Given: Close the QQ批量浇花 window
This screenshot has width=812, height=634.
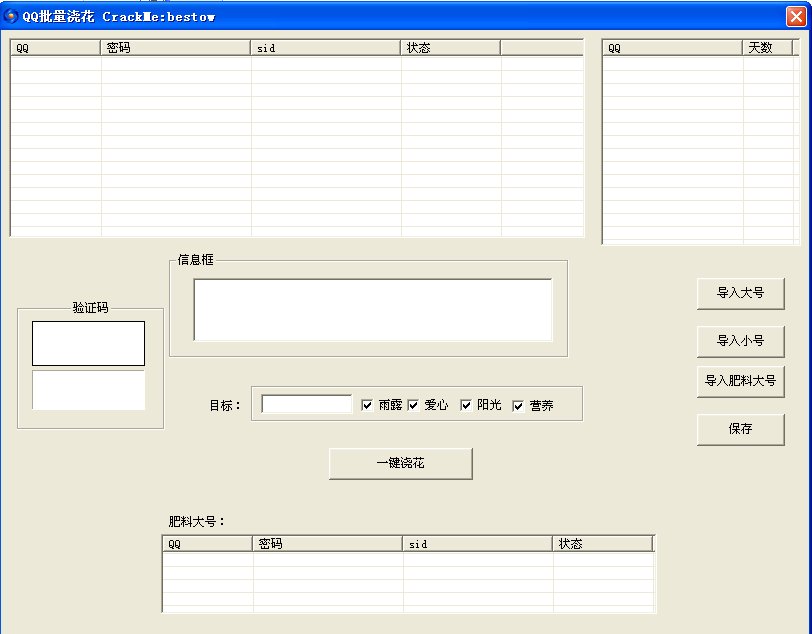Looking at the screenshot, I should [x=796, y=17].
